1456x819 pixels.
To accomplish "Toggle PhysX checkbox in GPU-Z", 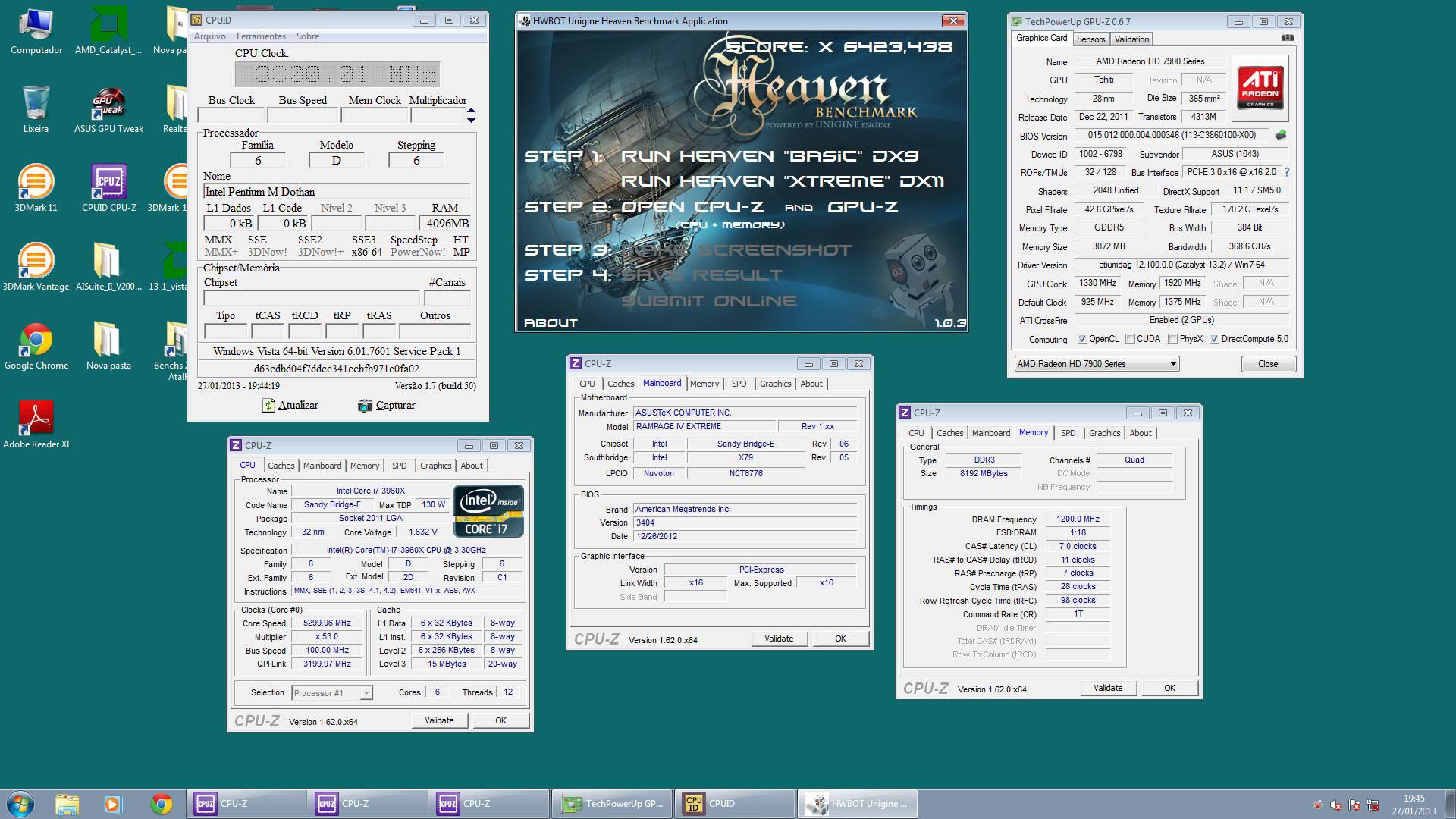I will click(1172, 339).
